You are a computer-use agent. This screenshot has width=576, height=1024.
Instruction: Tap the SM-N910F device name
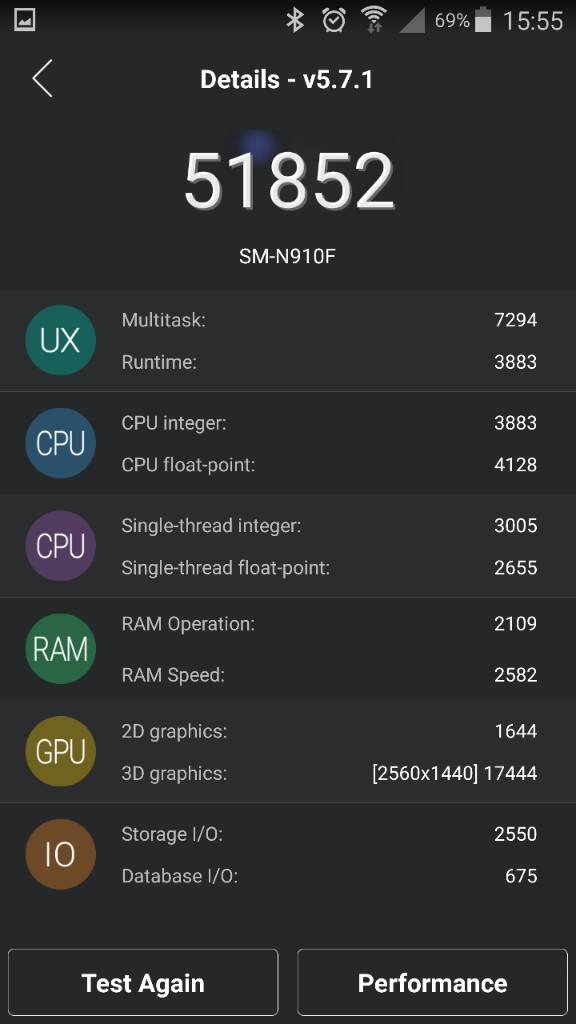pos(287,255)
